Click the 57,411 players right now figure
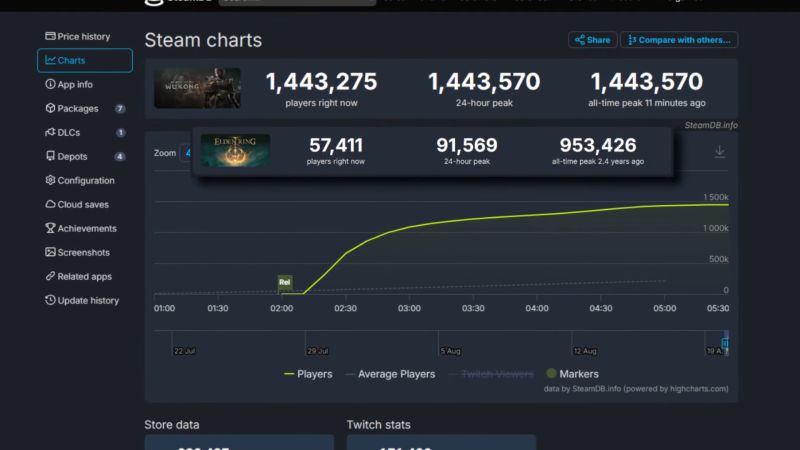The image size is (800, 450). pos(336,145)
